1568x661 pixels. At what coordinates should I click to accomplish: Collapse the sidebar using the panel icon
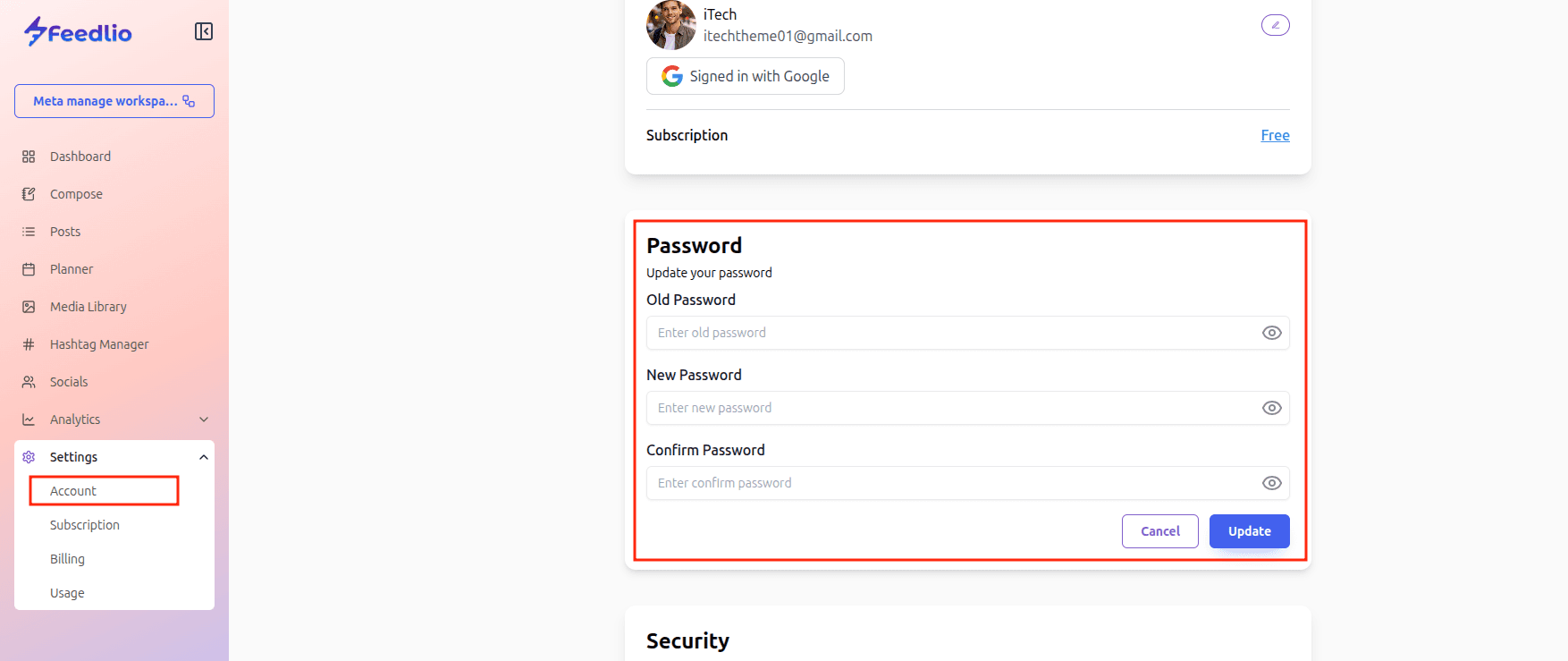(x=204, y=32)
